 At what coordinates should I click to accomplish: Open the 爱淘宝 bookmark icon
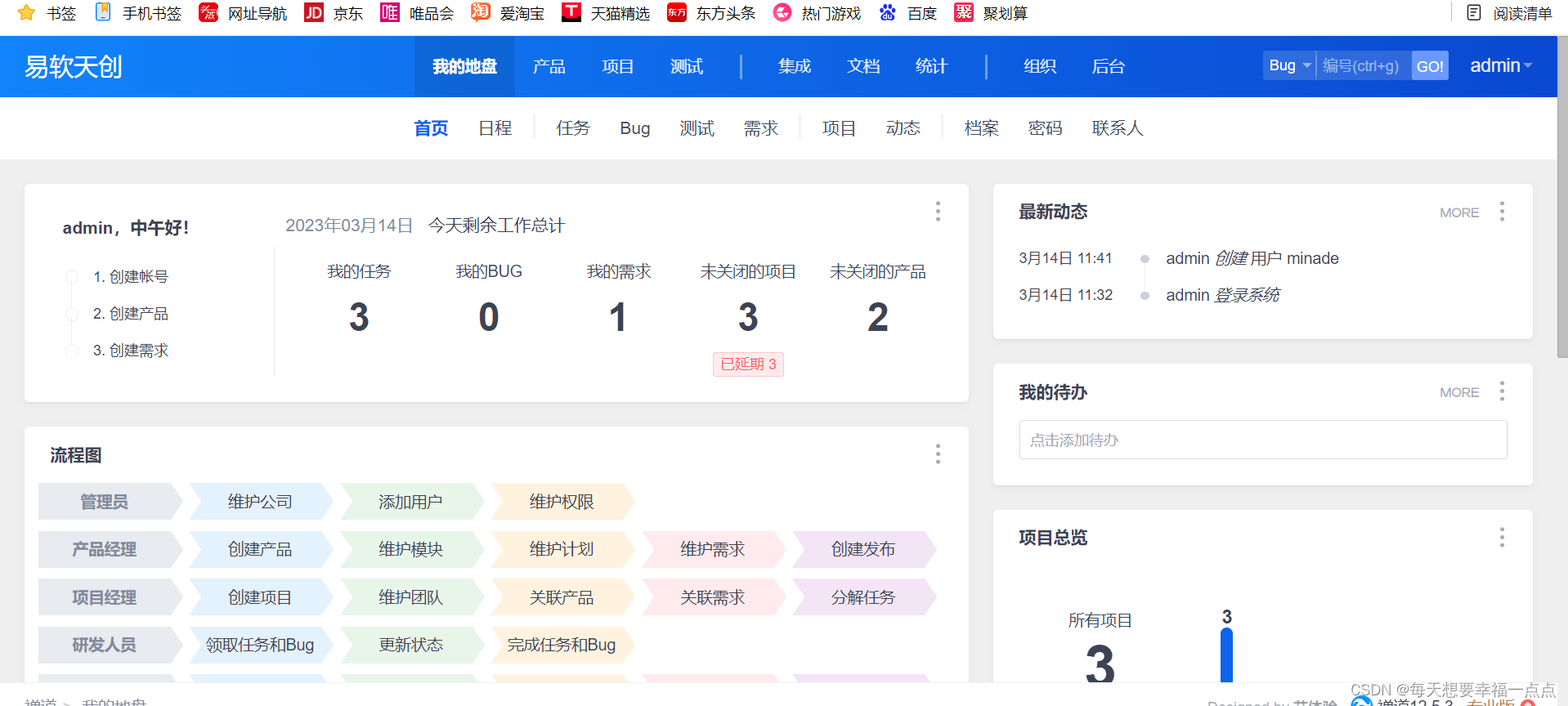pyautogui.click(x=480, y=12)
